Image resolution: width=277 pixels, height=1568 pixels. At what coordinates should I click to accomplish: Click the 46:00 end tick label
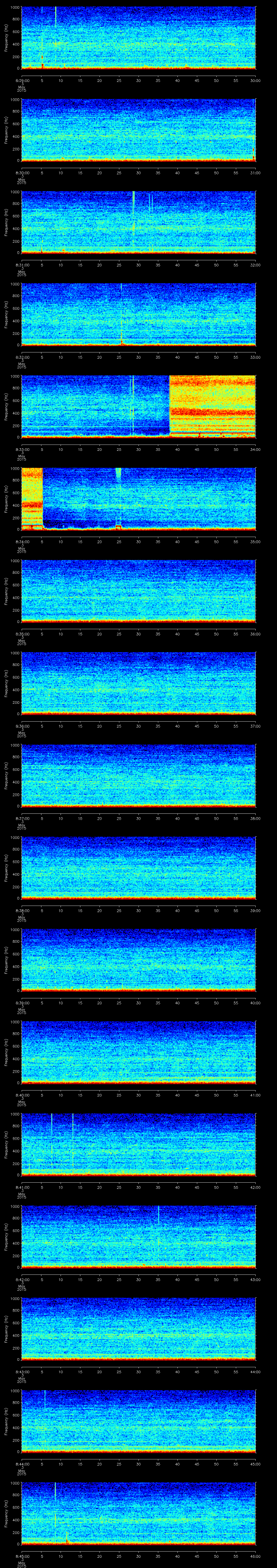point(255,1556)
